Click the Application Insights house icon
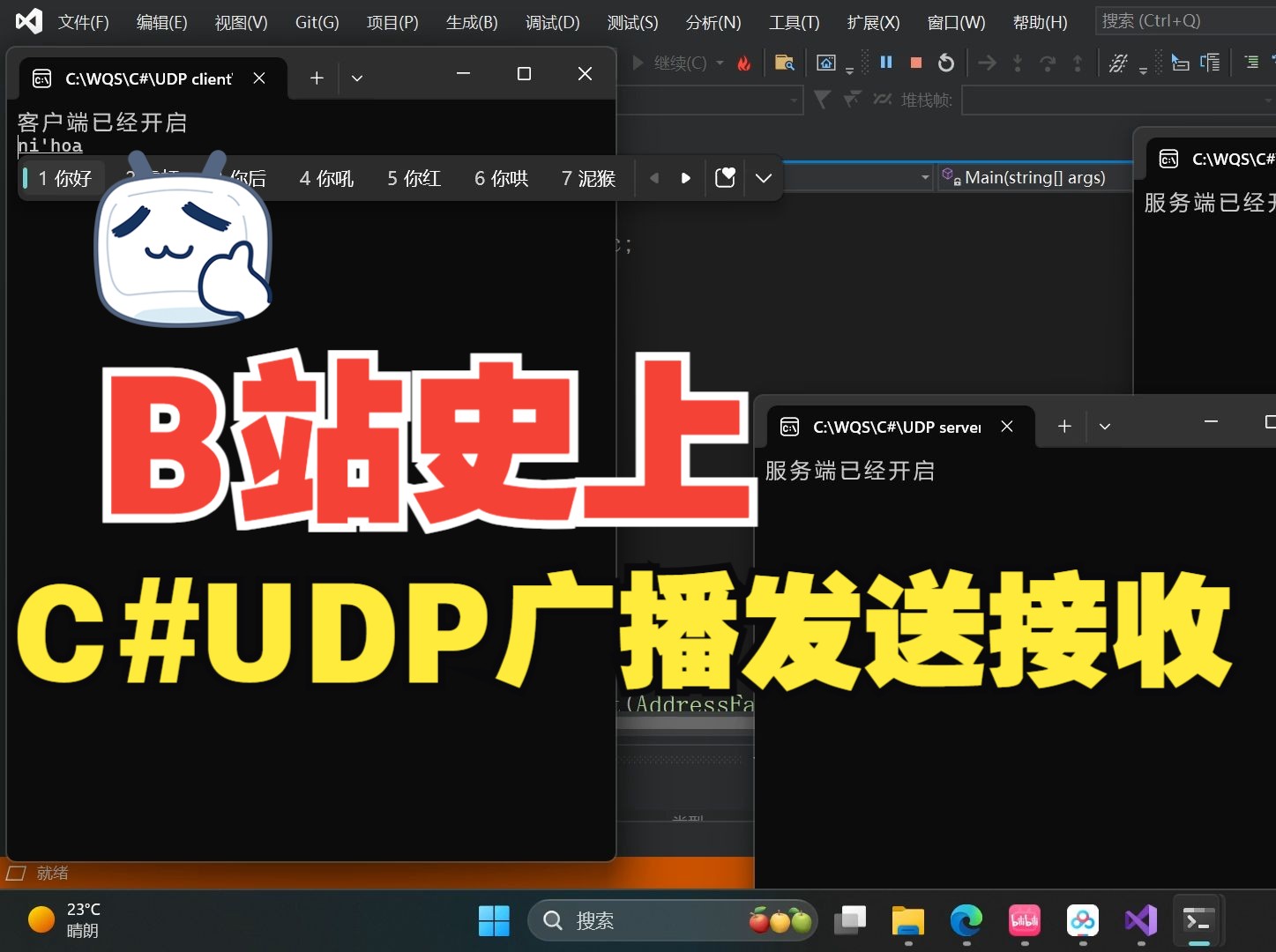The image size is (1276, 952). point(826,63)
